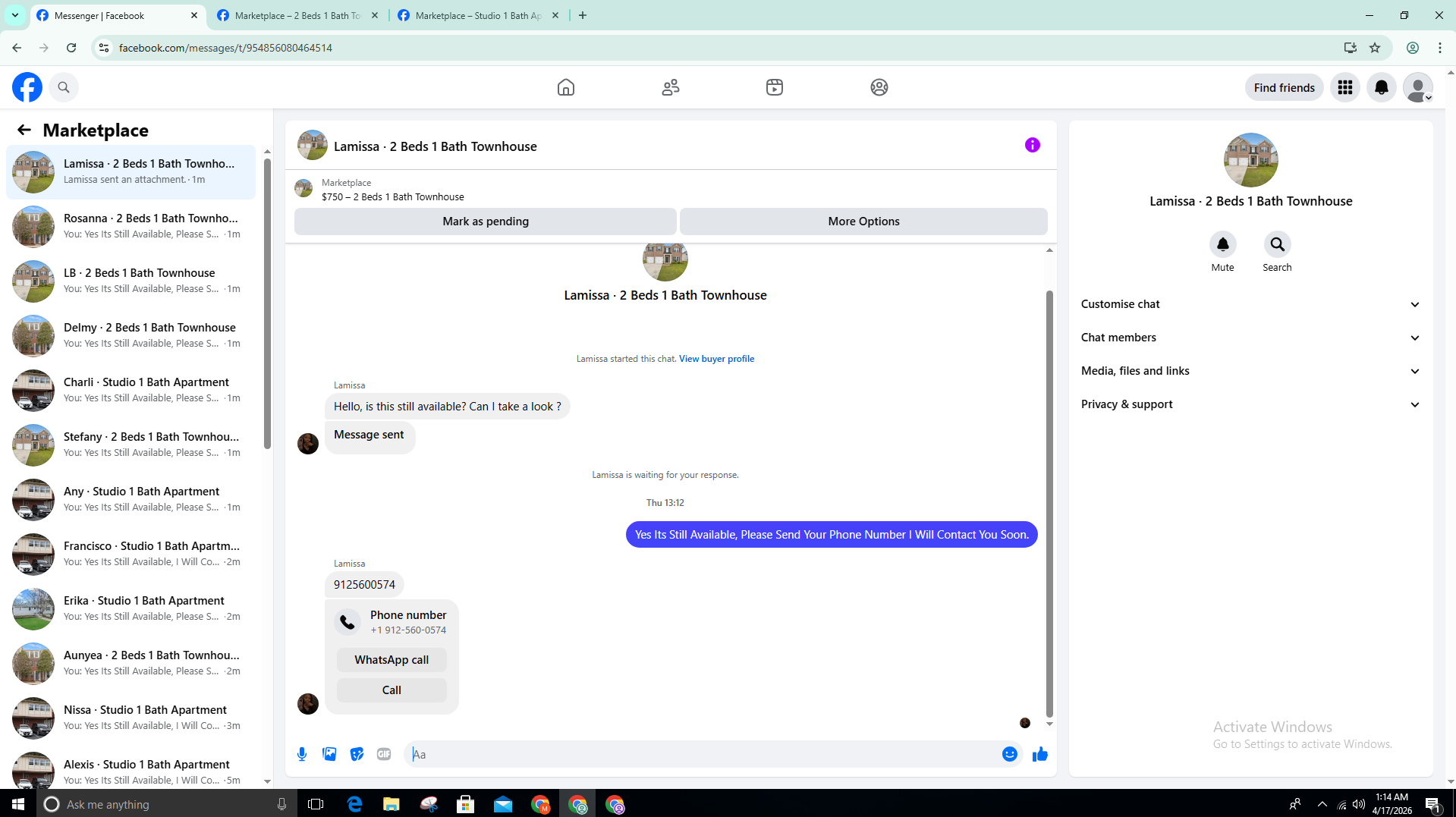Expand Chat members section
This screenshot has width=1456, height=817.
[x=1250, y=338]
